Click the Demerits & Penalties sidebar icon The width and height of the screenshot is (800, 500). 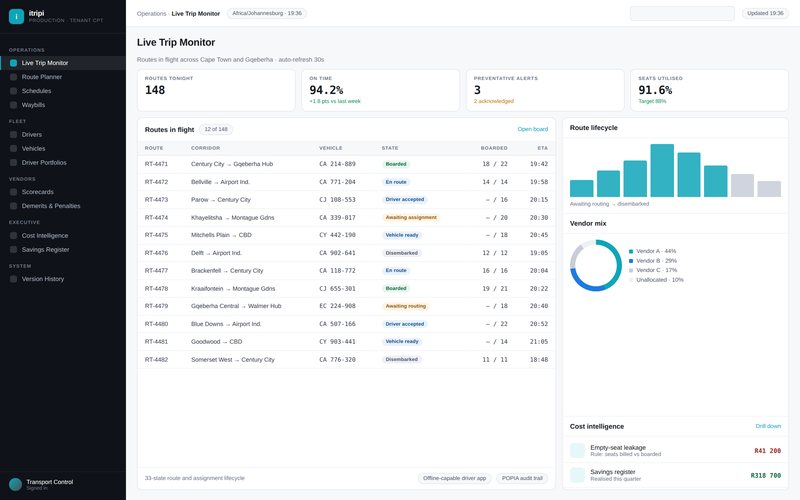pyautogui.click(x=14, y=206)
